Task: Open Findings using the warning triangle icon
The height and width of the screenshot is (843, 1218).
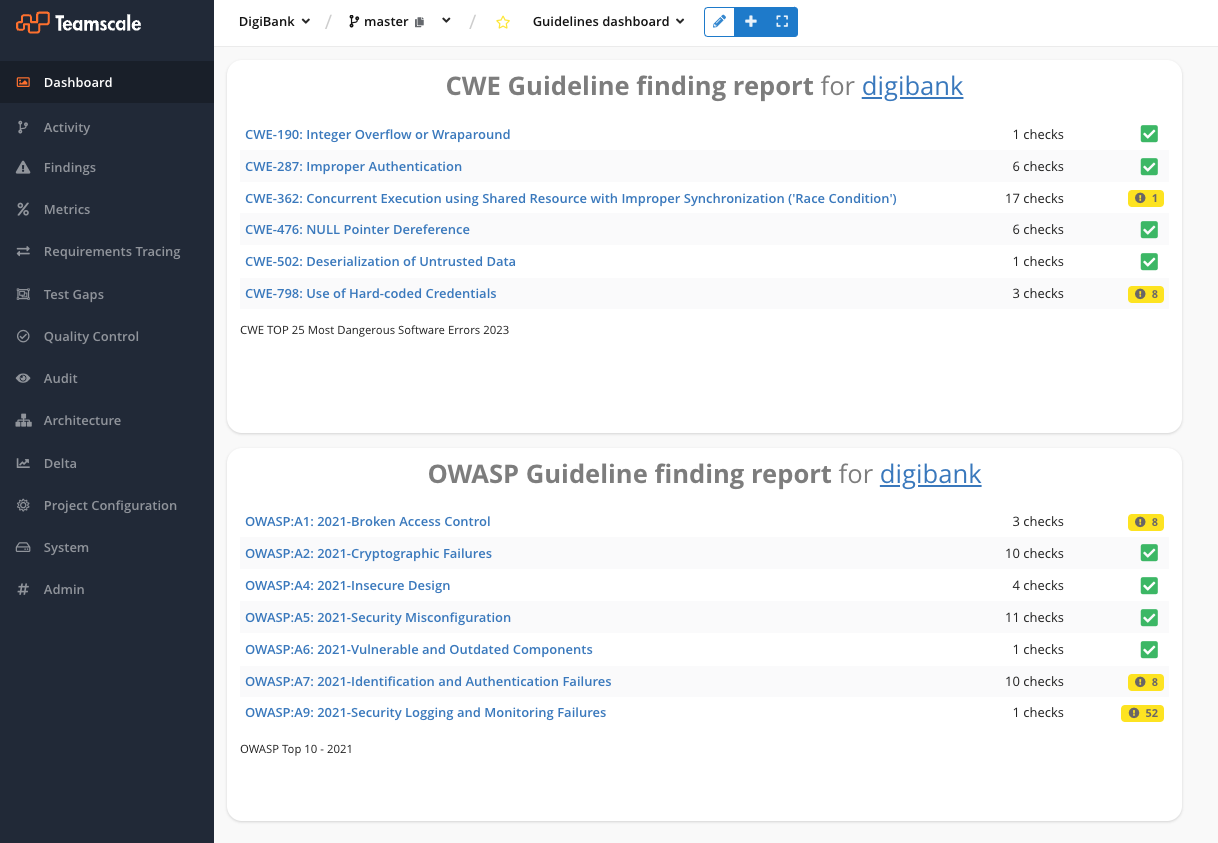Action: click(x=24, y=167)
